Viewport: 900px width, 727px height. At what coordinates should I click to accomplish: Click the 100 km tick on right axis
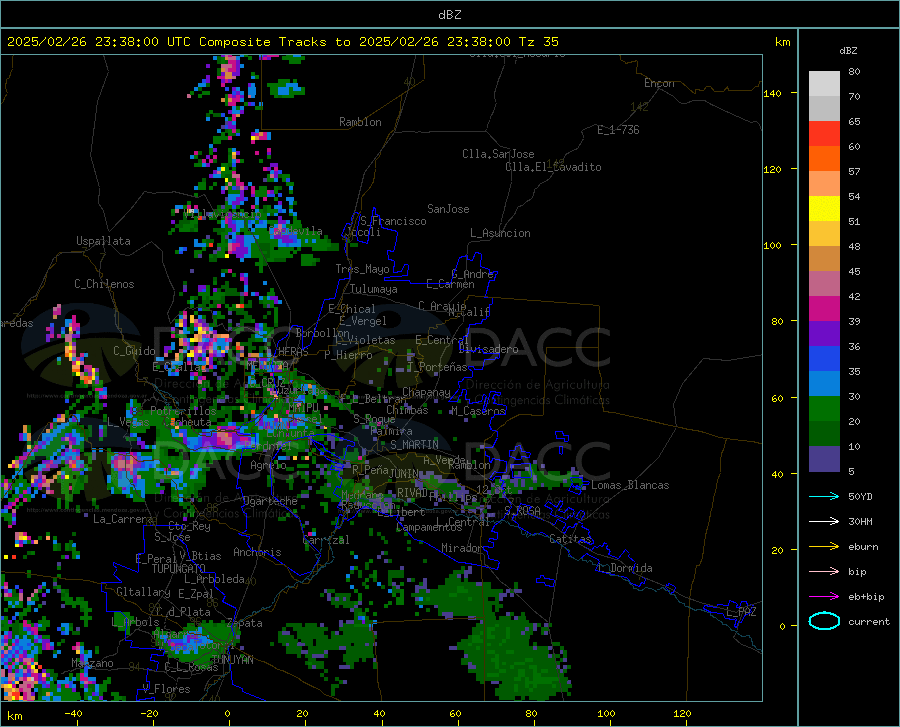pyautogui.click(x=772, y=245)
